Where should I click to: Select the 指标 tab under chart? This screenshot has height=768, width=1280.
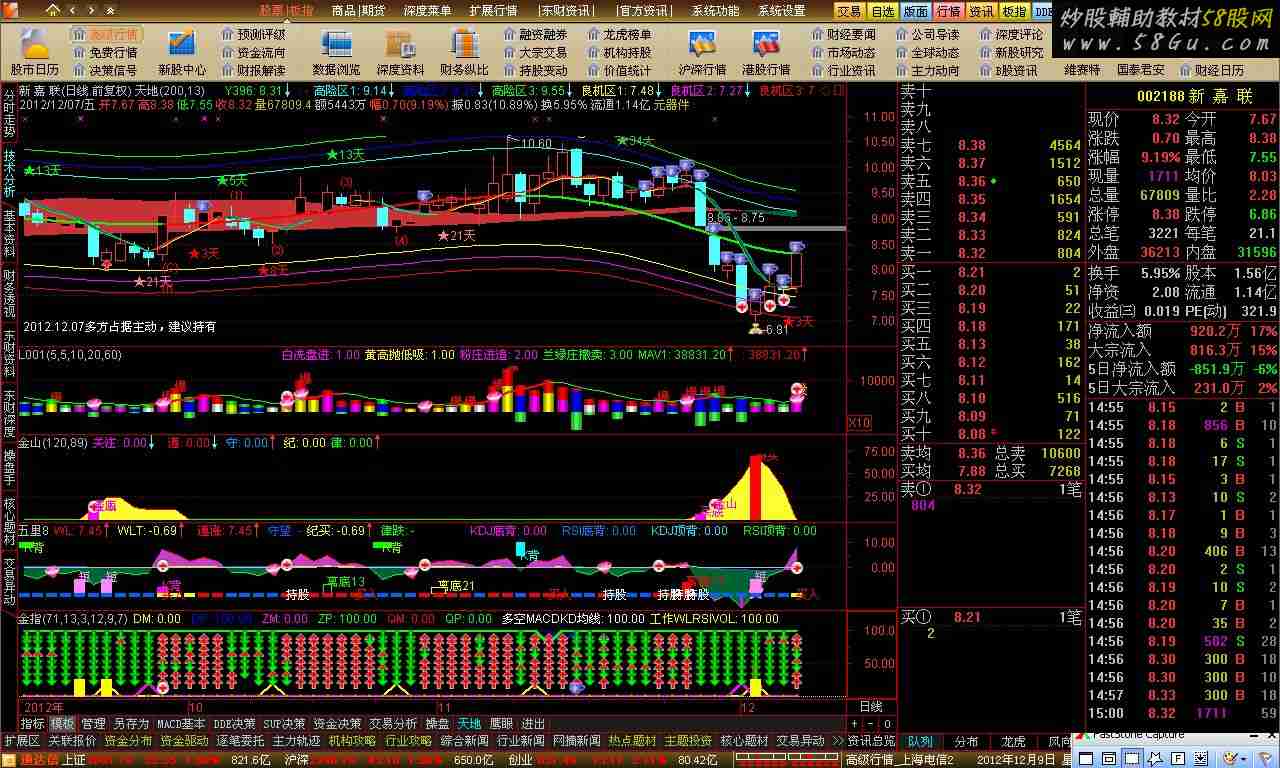pos(33,724)
